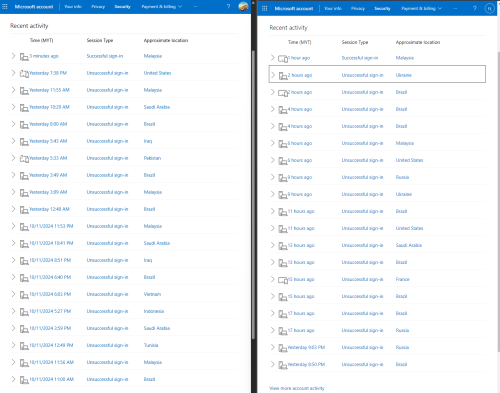
Task: Click device icon for Yesterday 8:50 PM Brazil row
Action: pos(283,365)
